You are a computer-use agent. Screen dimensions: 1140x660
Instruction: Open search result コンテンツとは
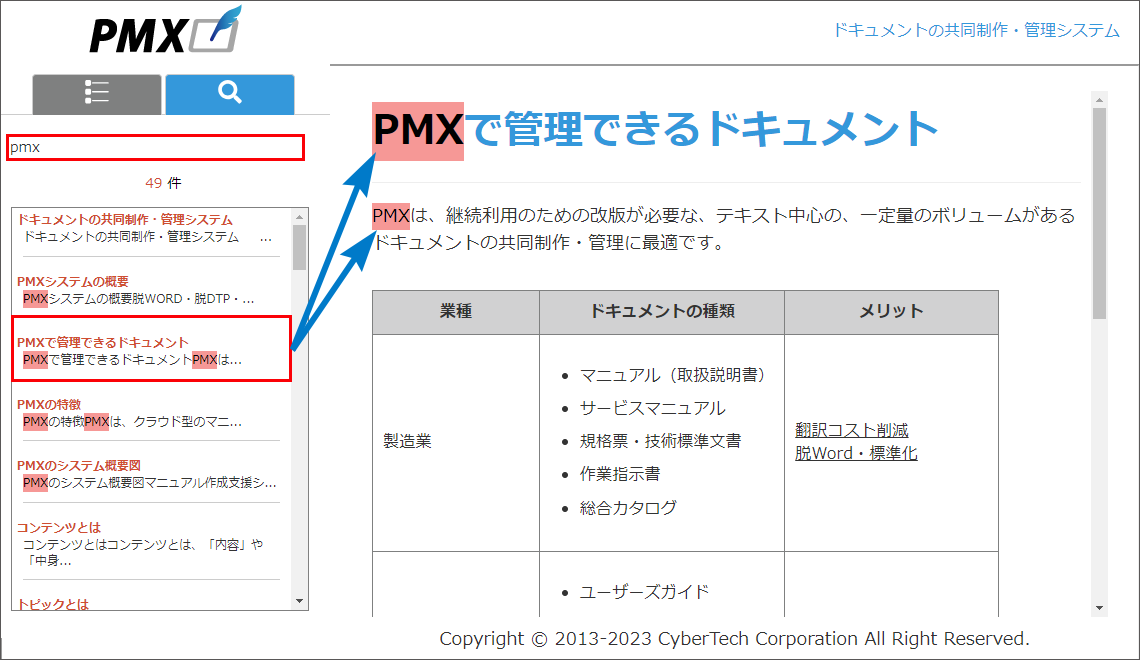[59, 527]
